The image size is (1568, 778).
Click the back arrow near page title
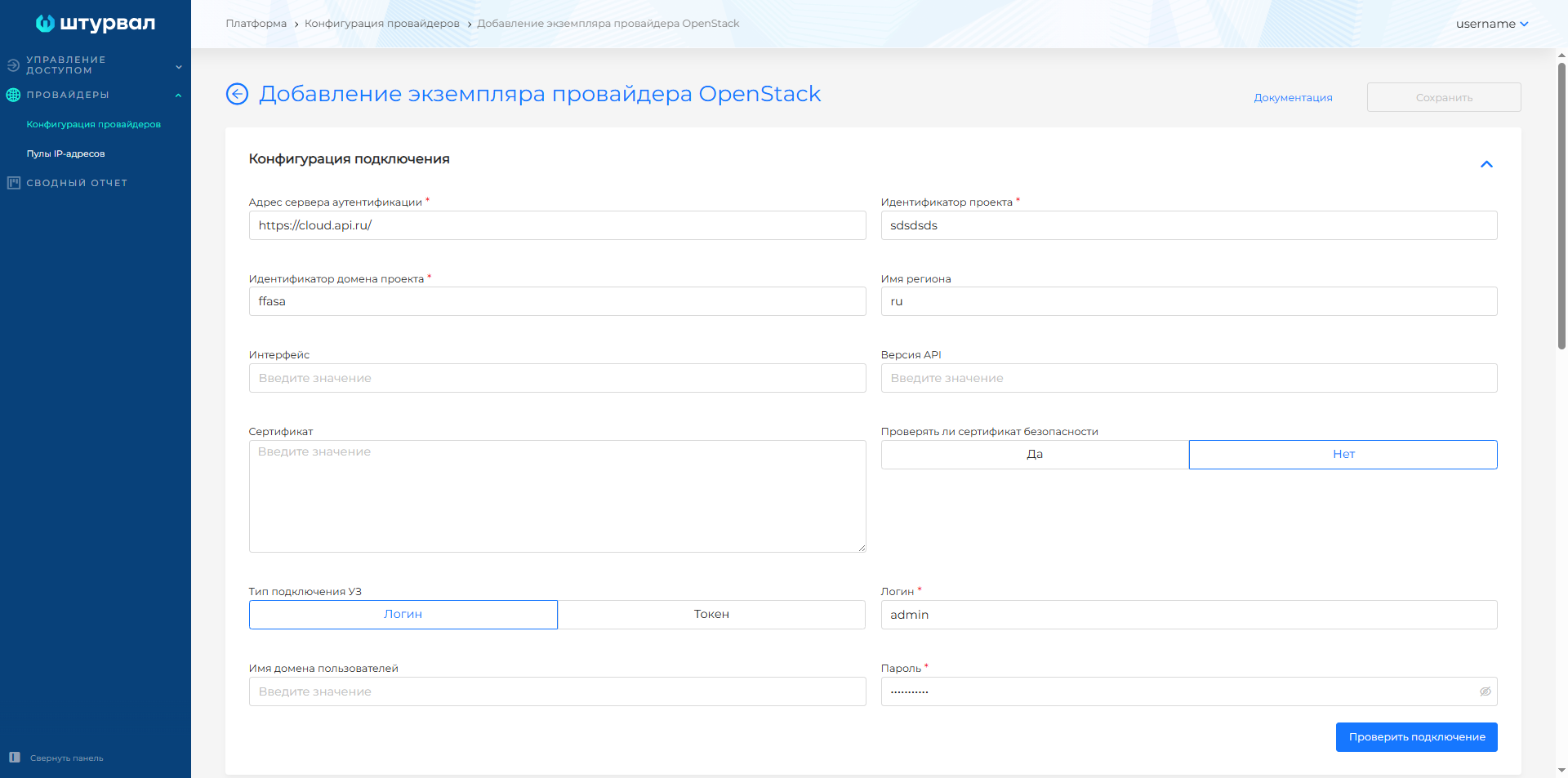tap(236, 94)
